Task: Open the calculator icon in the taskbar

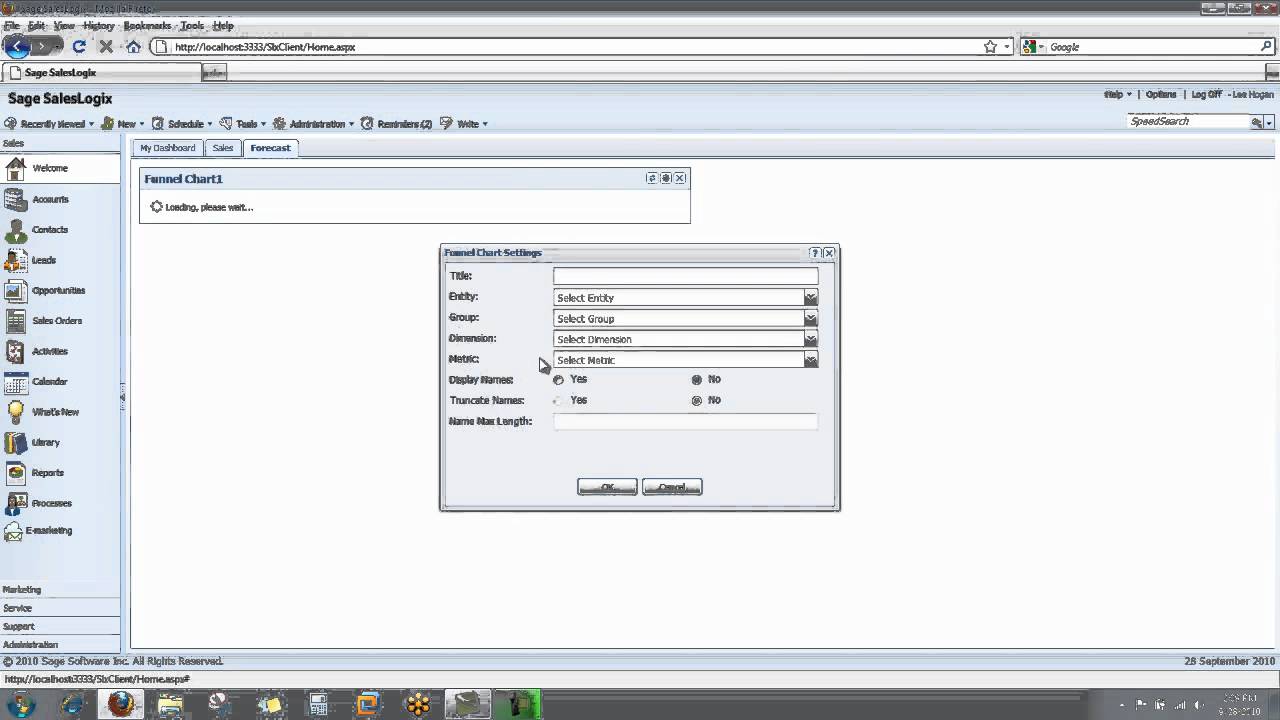Action: [x=318, y=704]
